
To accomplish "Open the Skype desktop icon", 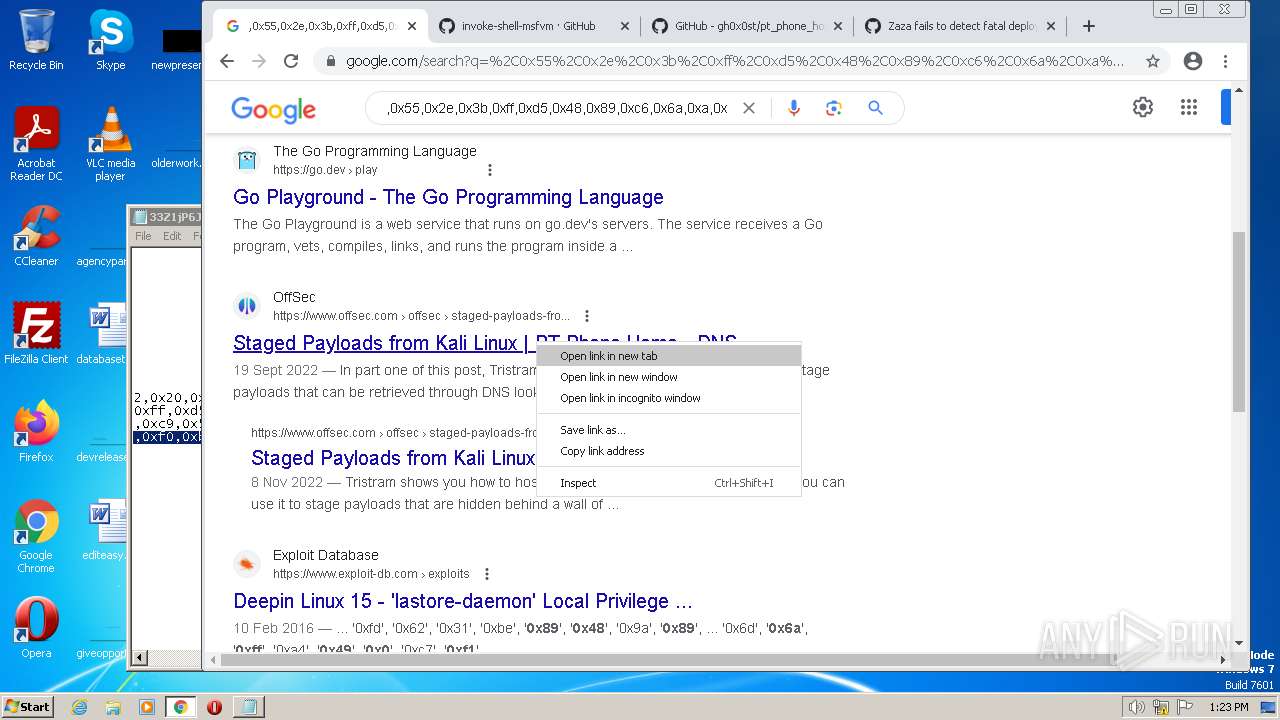I will pyautogui.click(x=110, y=40).
